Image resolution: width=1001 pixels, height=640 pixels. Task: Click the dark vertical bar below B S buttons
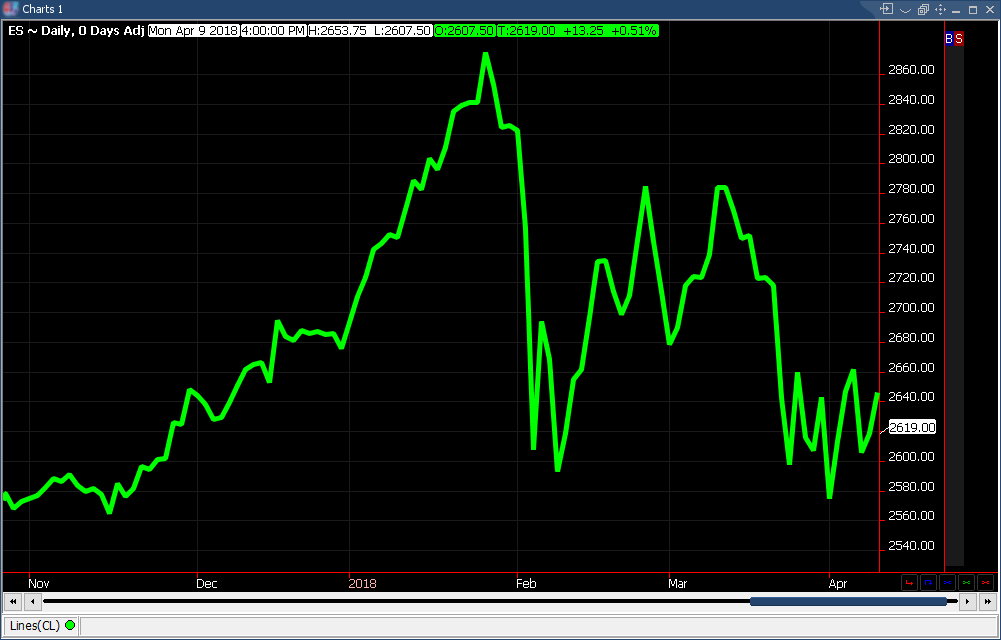(x=954, y=305)
